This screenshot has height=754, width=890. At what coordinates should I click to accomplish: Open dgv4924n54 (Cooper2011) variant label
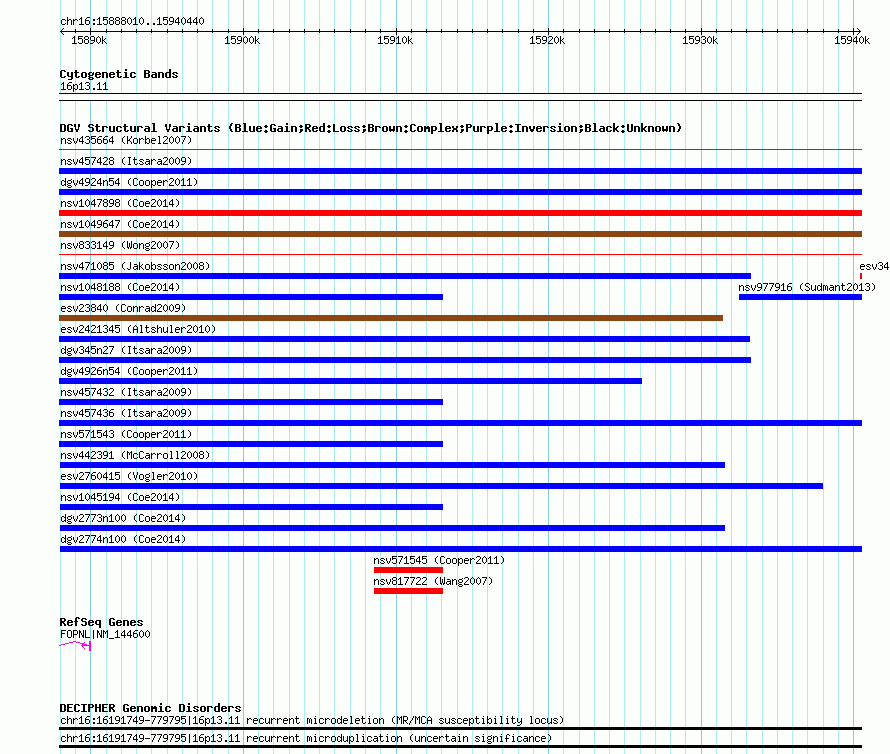pos(129,182)
